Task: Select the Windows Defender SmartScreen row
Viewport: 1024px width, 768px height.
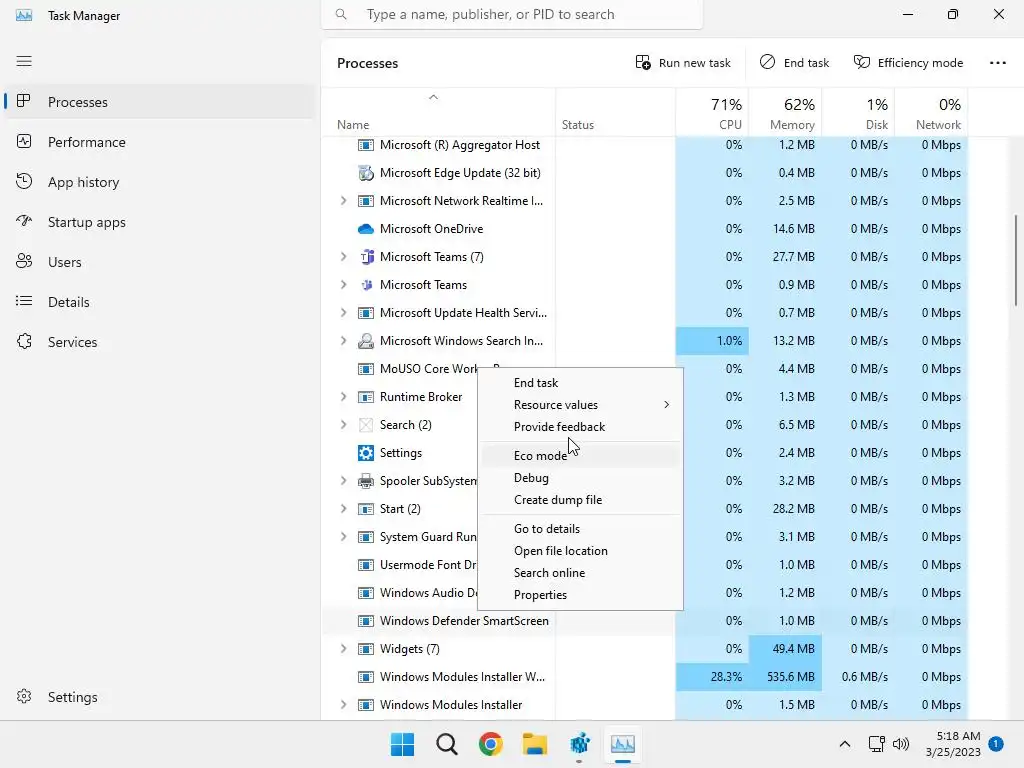Action: click(x=645, y=620)
